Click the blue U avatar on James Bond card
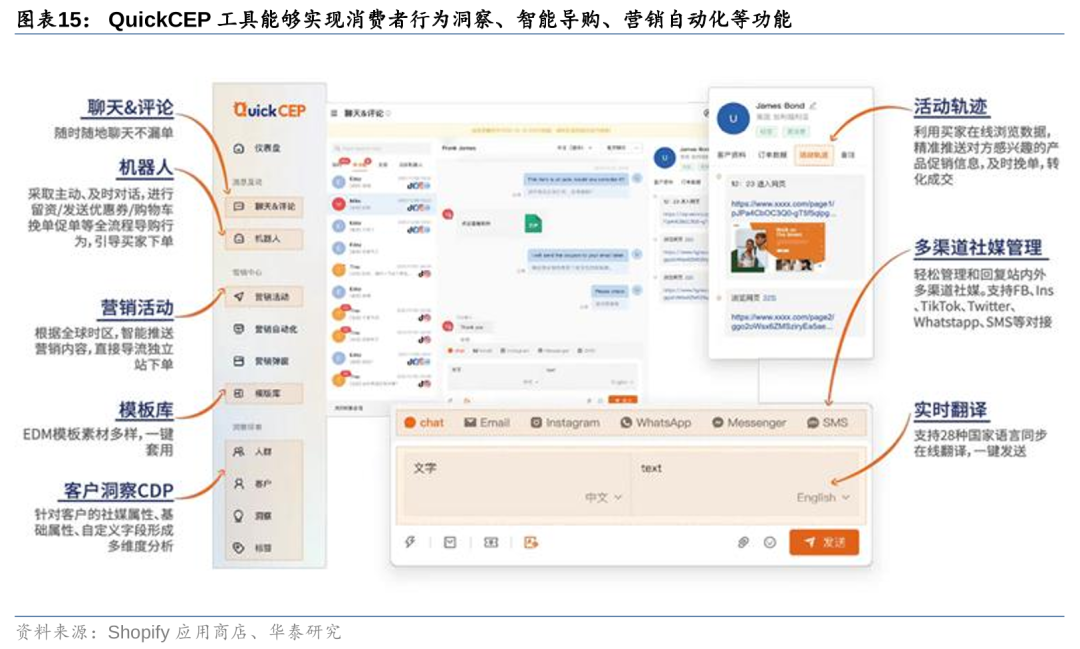Viewport: 1080px width, 649px height. 733,119
